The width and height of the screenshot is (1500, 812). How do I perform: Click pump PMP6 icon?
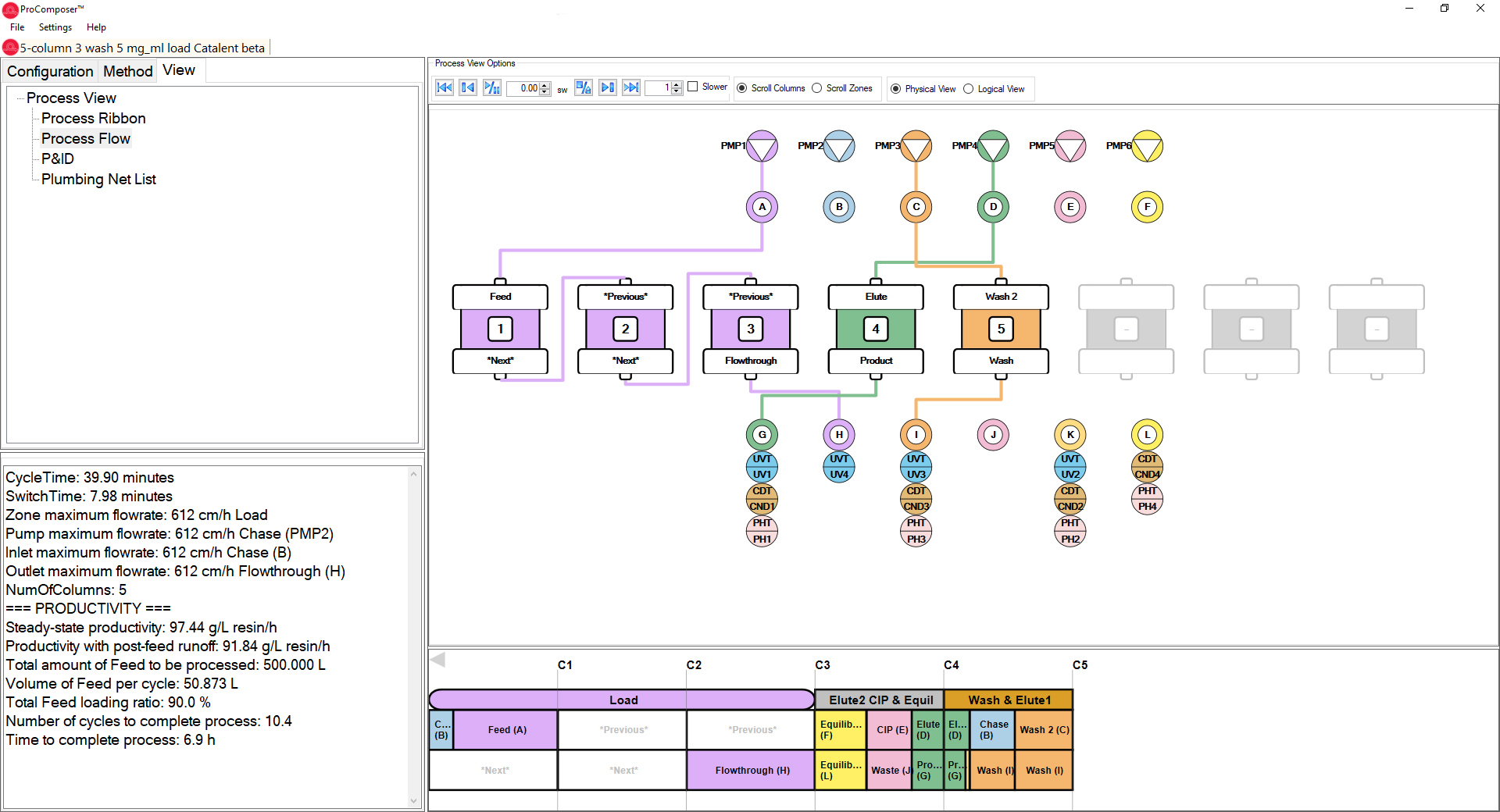[x=1147, y=146]
